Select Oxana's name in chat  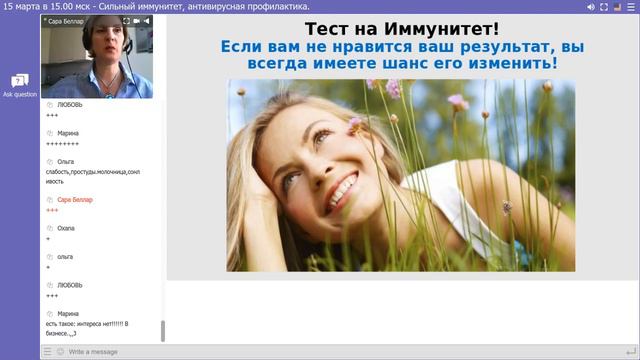pos(66,229)
